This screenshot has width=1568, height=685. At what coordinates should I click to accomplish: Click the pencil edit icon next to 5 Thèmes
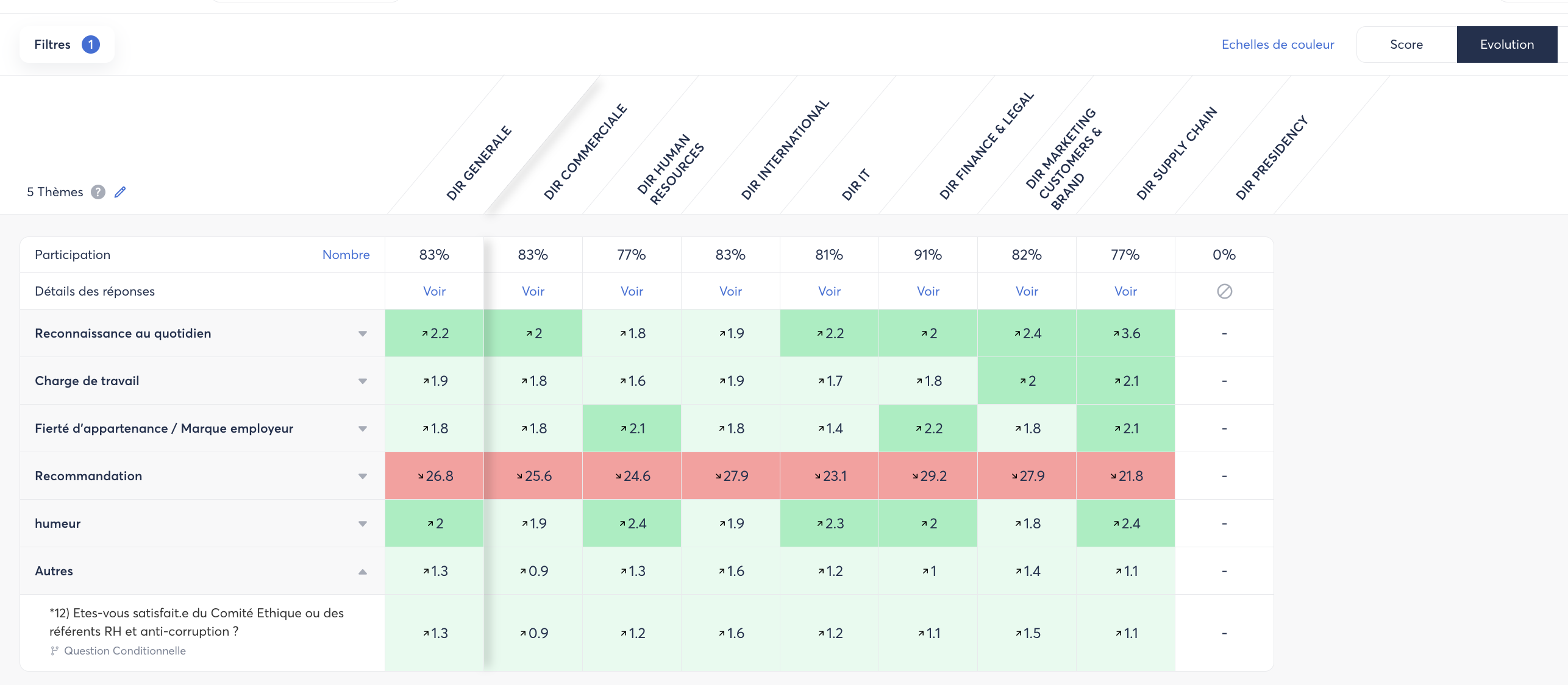click(120, 192)
